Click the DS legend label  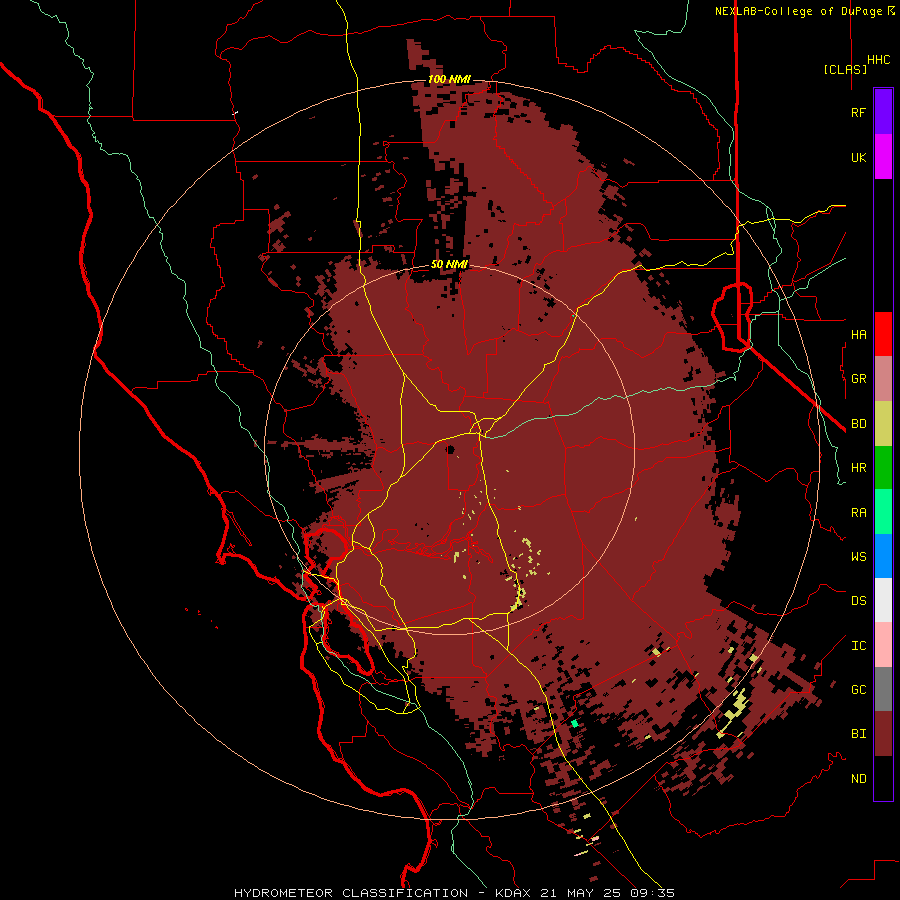858,601
